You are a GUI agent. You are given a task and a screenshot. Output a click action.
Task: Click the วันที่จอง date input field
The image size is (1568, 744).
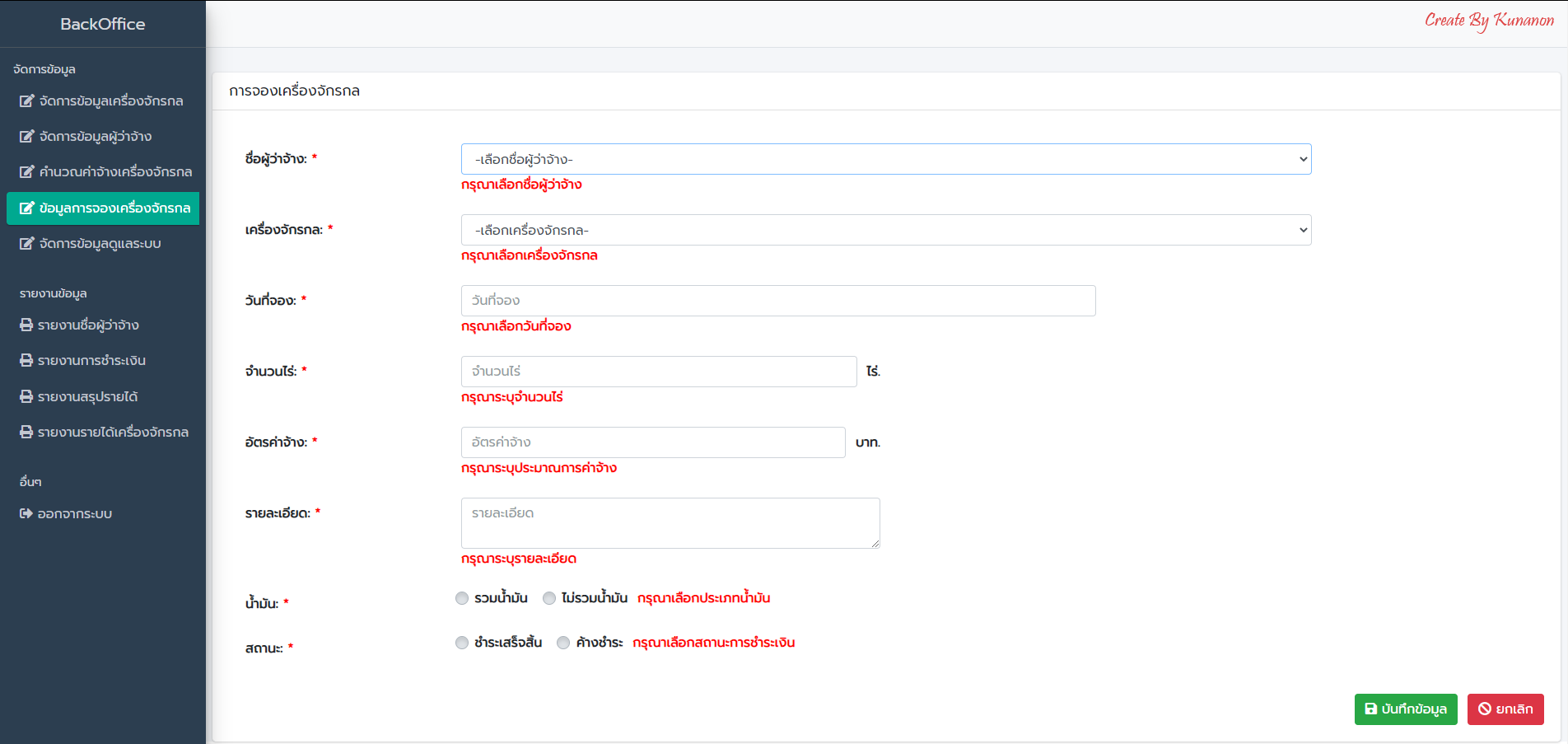pos(777,301)
